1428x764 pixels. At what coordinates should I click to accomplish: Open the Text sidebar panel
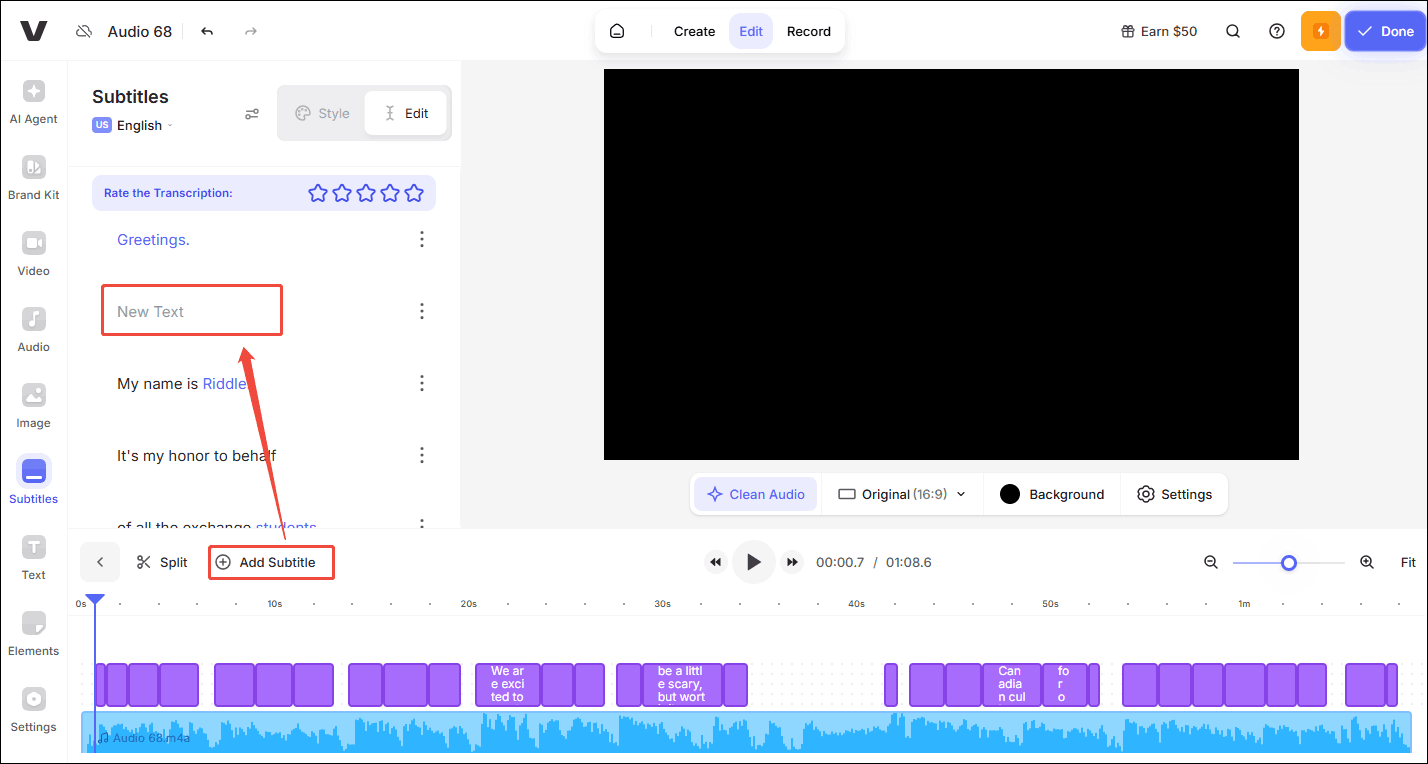coord(34,558)
